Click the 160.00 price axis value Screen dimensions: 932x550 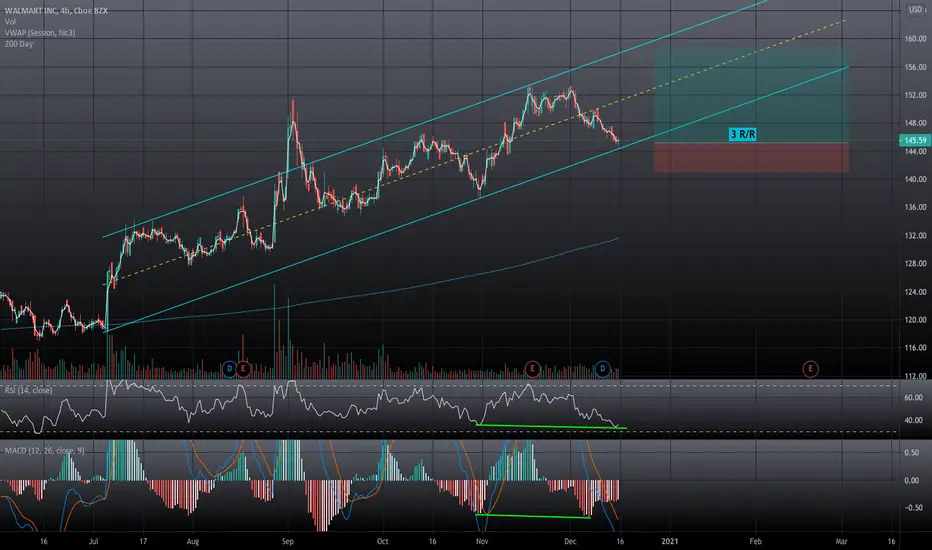coord(915,39)
